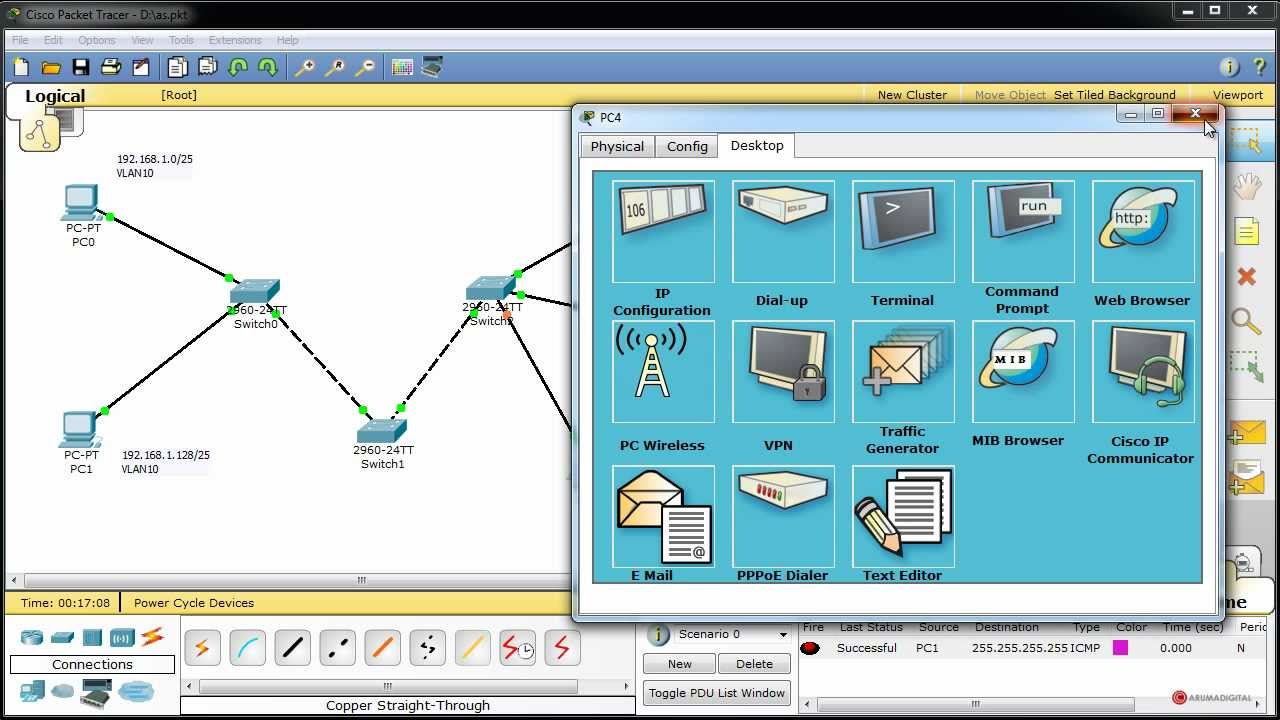Click Set Tiled Background

click(1115, 95)
